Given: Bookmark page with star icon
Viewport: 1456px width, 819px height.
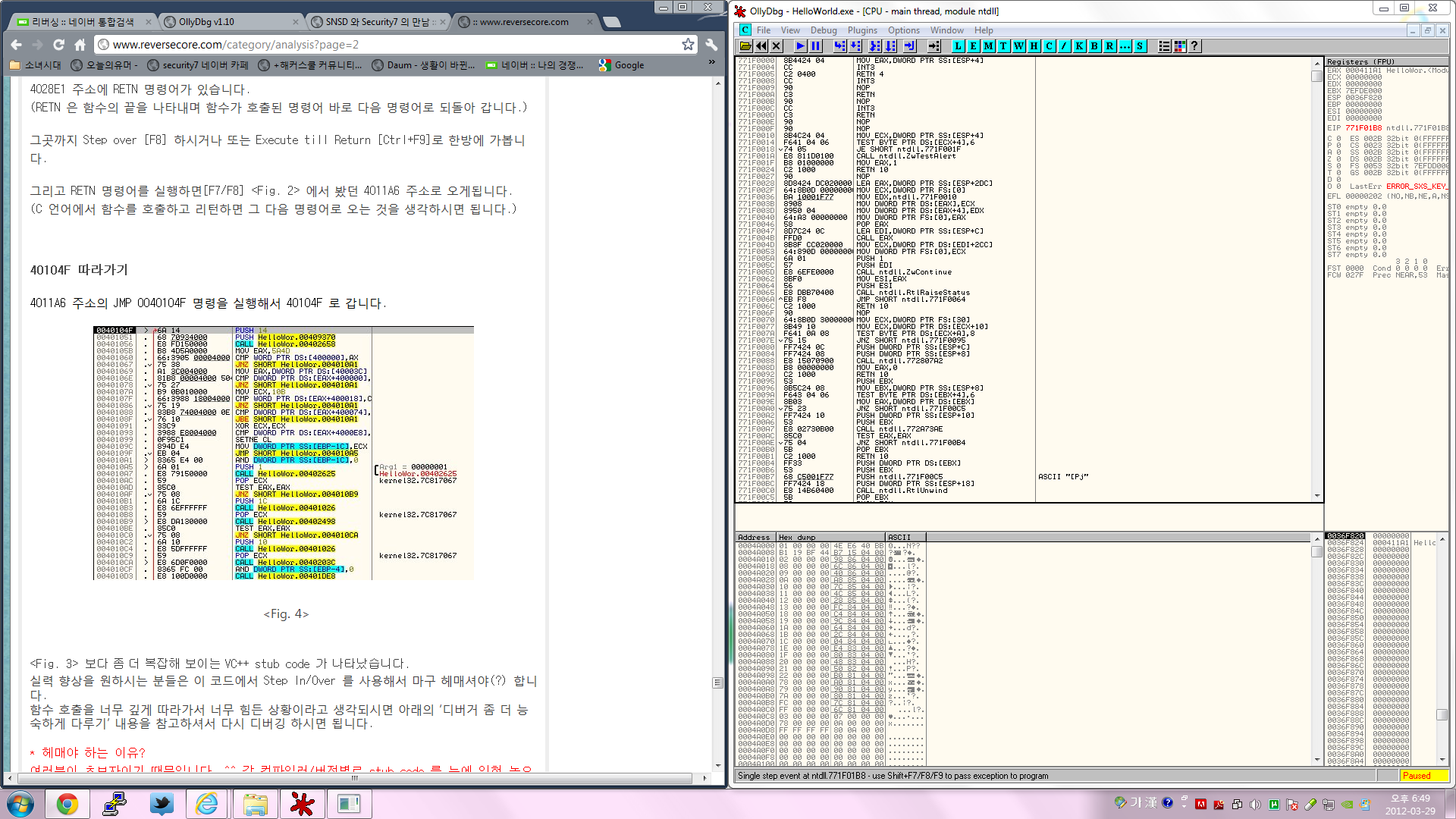Looking at the screenshot, I should tap(688, 45).
